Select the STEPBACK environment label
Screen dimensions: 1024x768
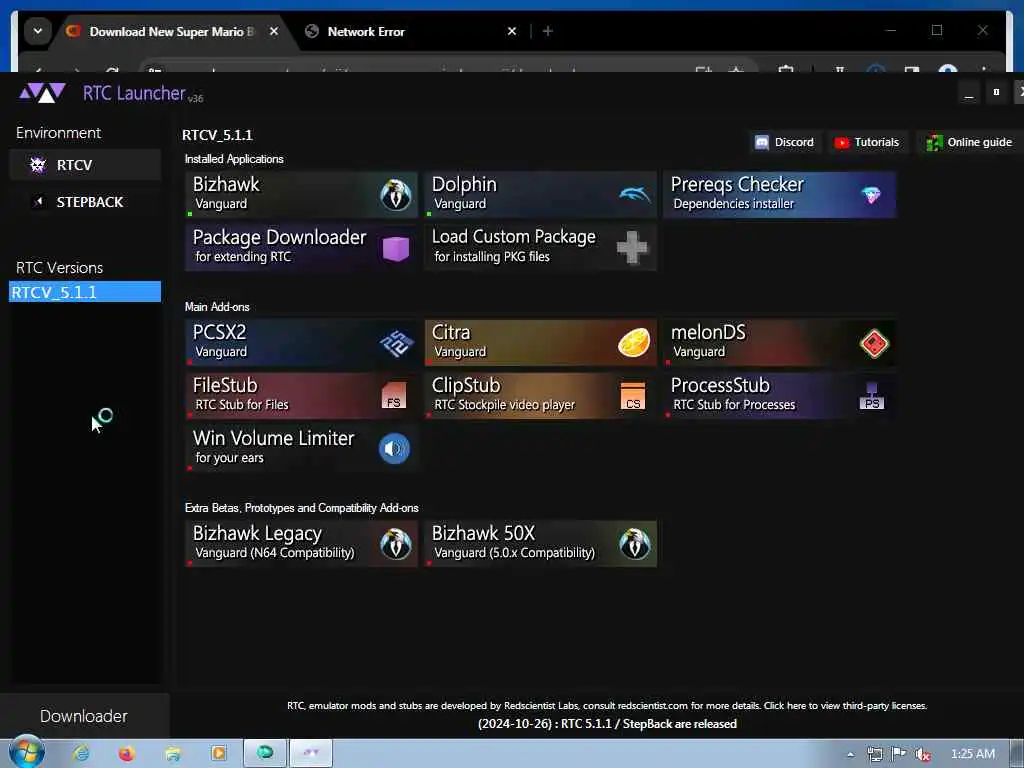pyautogui.click(x=90, y=202)
